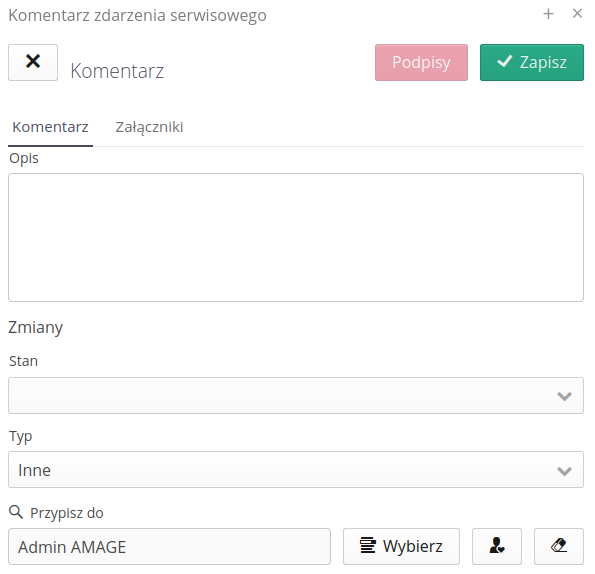Switch to the Załączniki tab
Viewport: 595px width, 574px height.
(149, 127)
